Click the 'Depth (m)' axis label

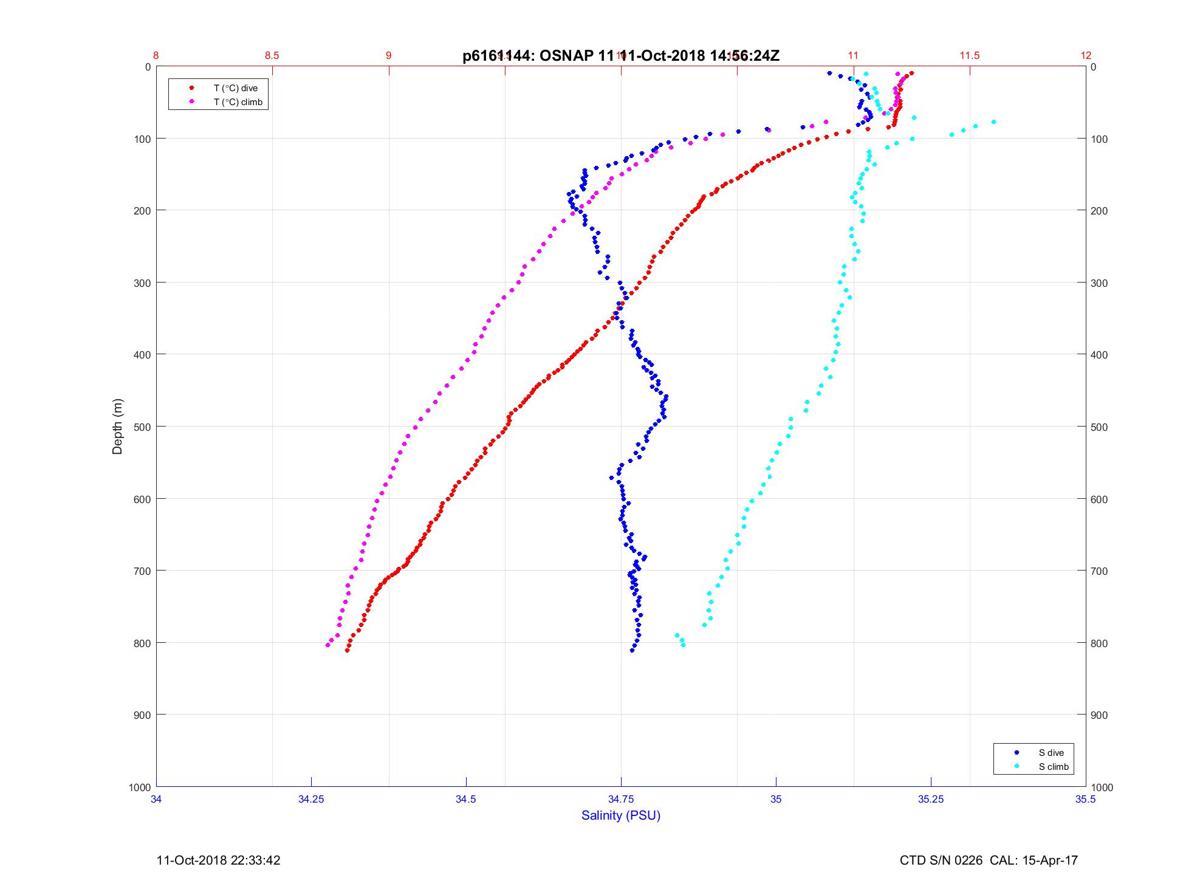[117, 426]
